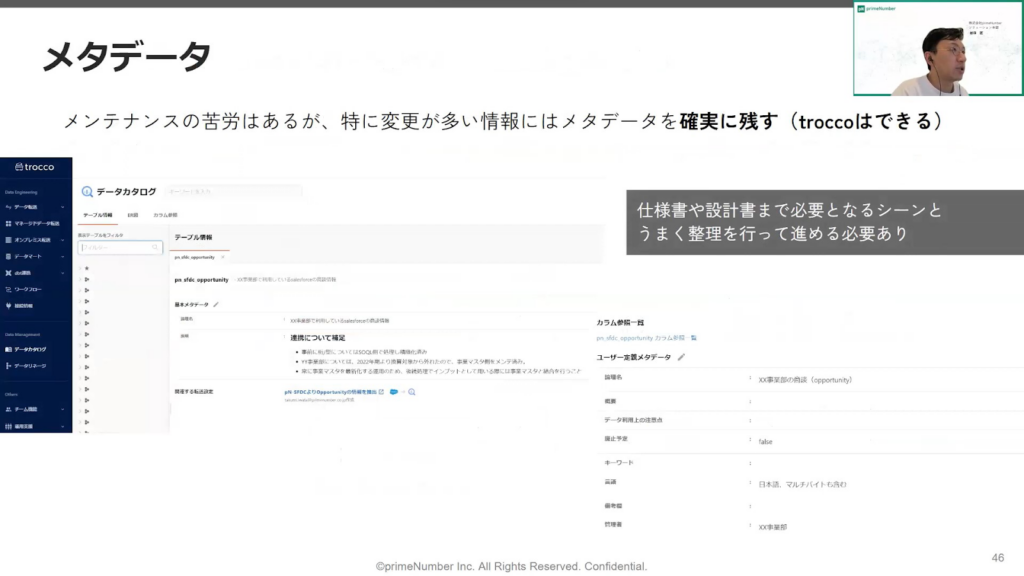Expand the first starred item in table tree
The image size is (1024, 576).
point(80,268)
